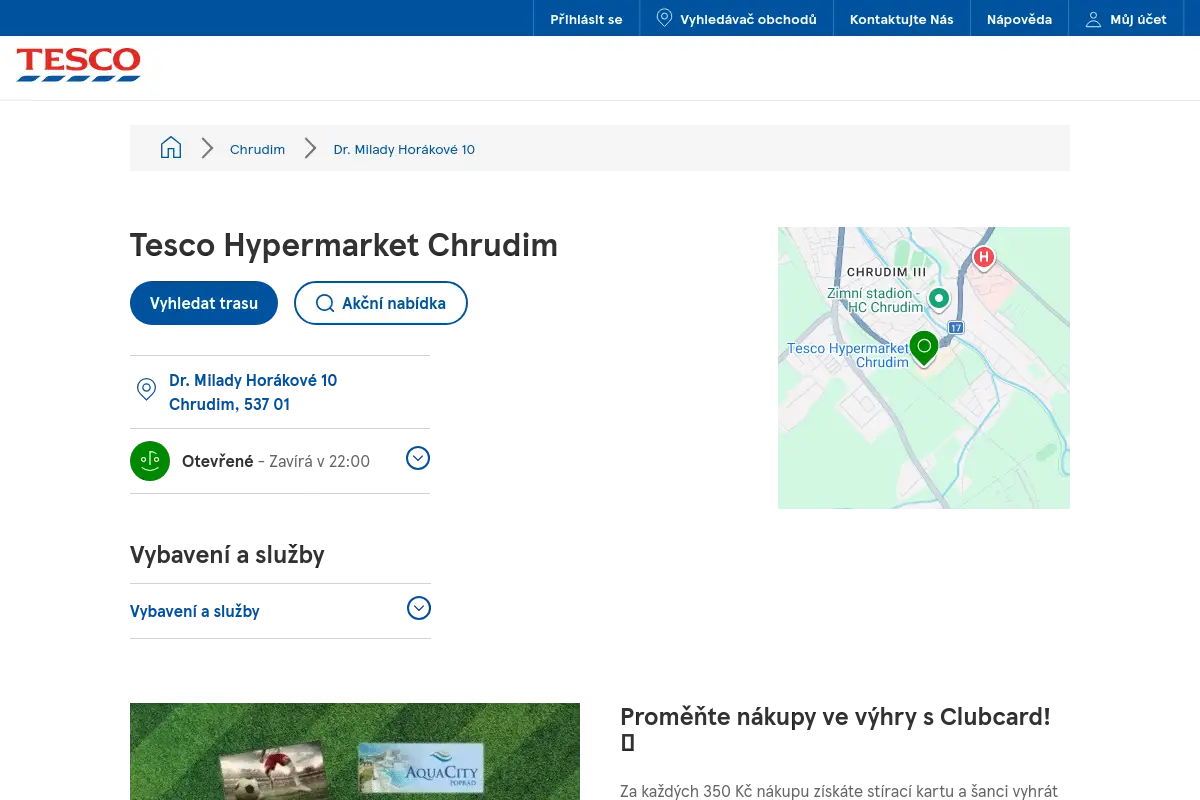Viewport: 1200px width, 800px height.
Task: Click the green Tesco marker on map
Action: click(x=924, y=349)
